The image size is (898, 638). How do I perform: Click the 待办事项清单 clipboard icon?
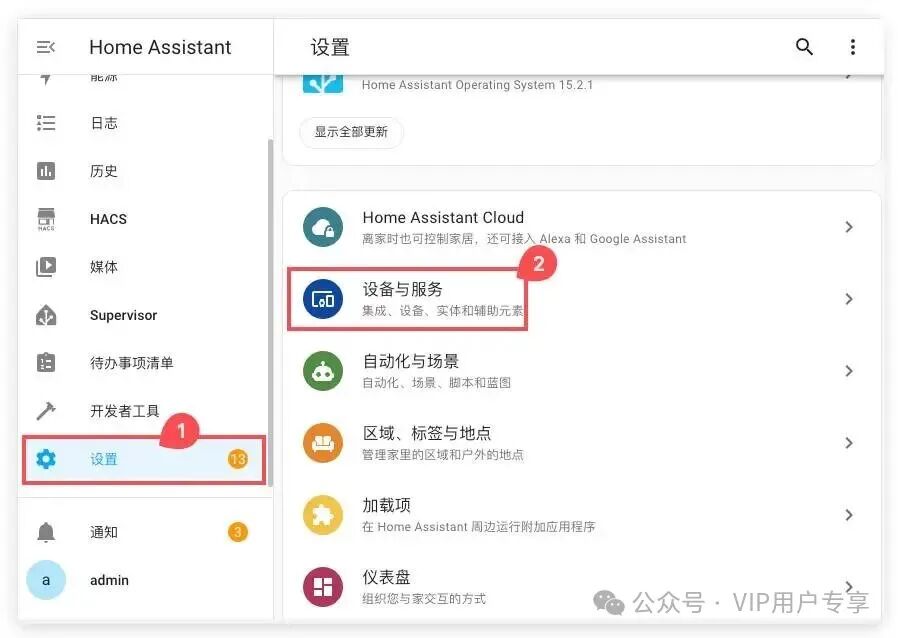(46, 363)
